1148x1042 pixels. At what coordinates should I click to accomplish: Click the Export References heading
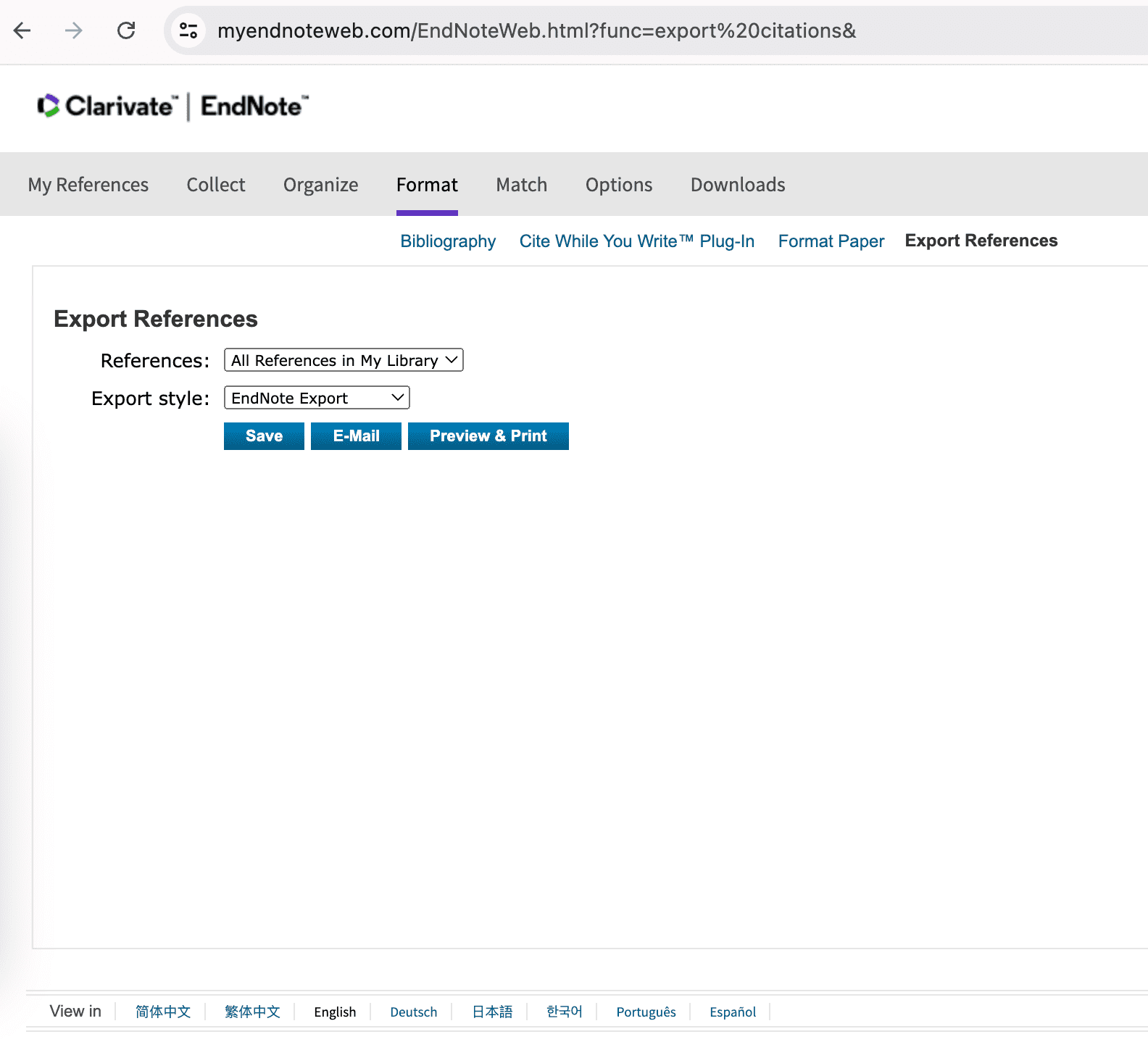pyautogui.click(x=156, y=319)
